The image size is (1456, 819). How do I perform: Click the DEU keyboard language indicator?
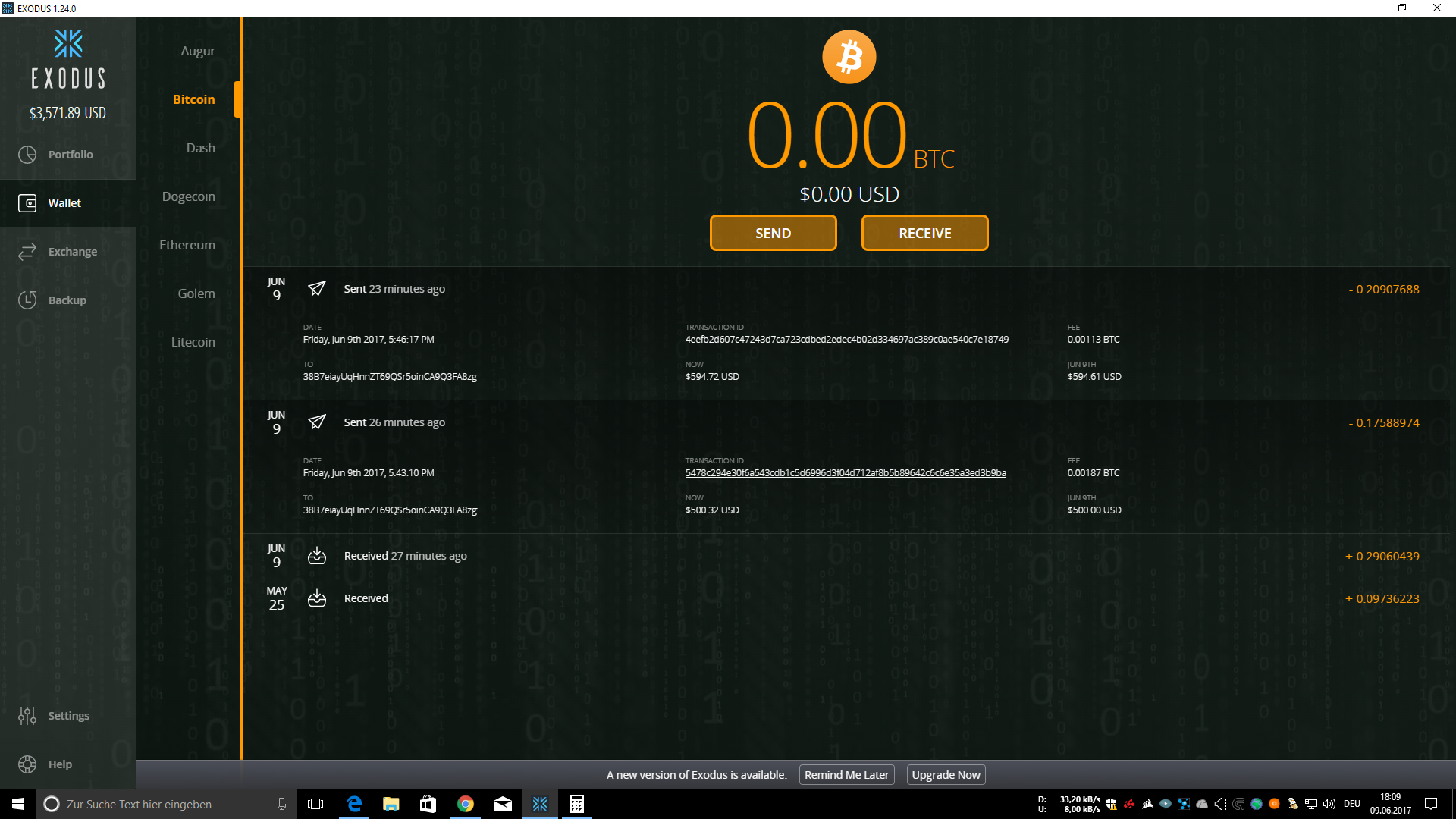coord(1352,804)
